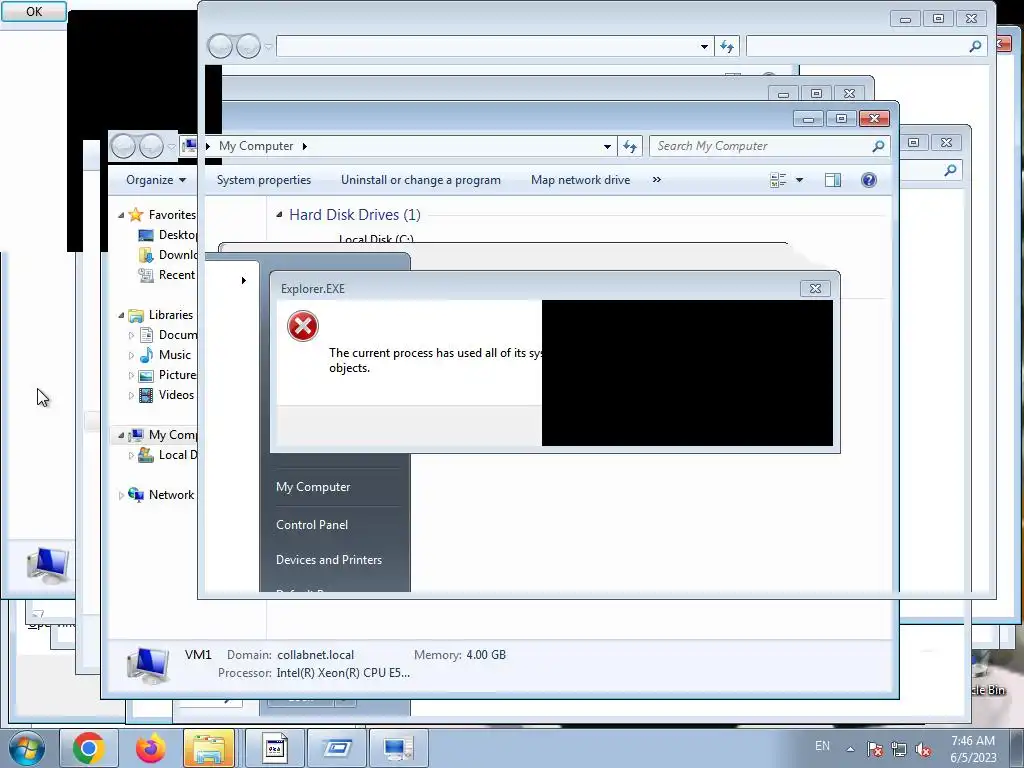
Task: Refresh the My Computer address bar
Action: (x=630, y=146)
